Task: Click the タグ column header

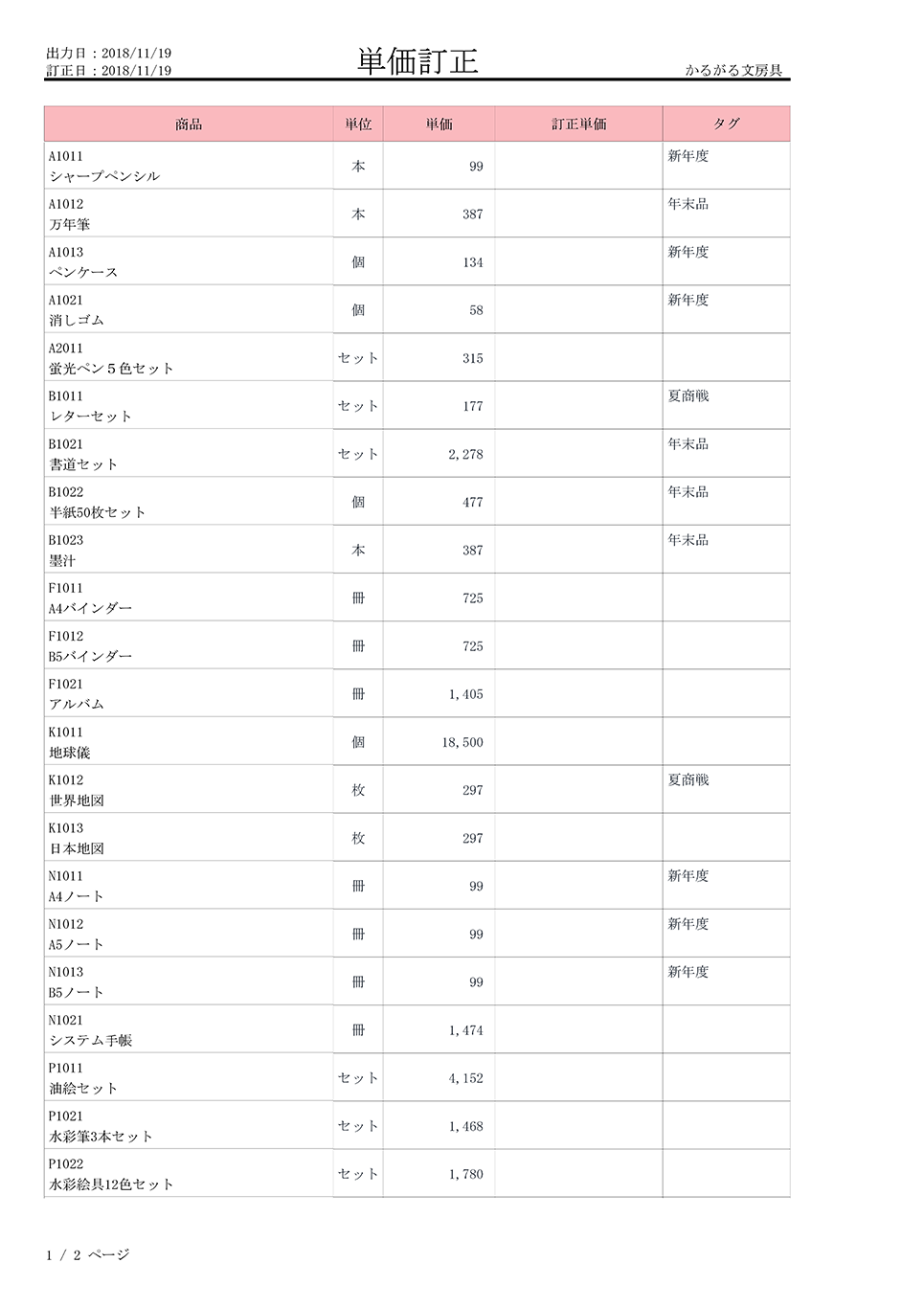Action: pos(726,124)
